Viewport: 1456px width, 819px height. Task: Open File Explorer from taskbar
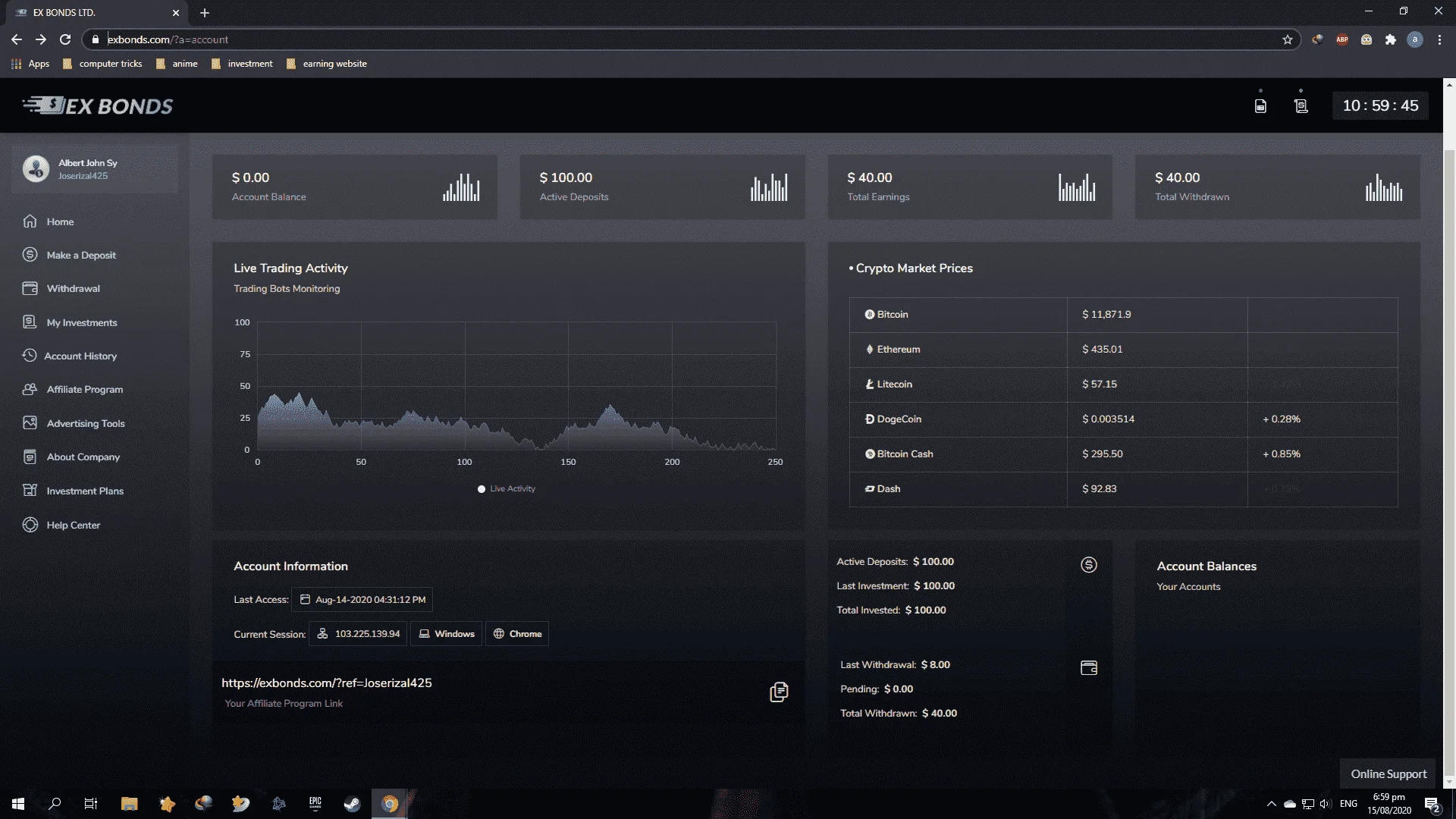[x=130, y=804]
